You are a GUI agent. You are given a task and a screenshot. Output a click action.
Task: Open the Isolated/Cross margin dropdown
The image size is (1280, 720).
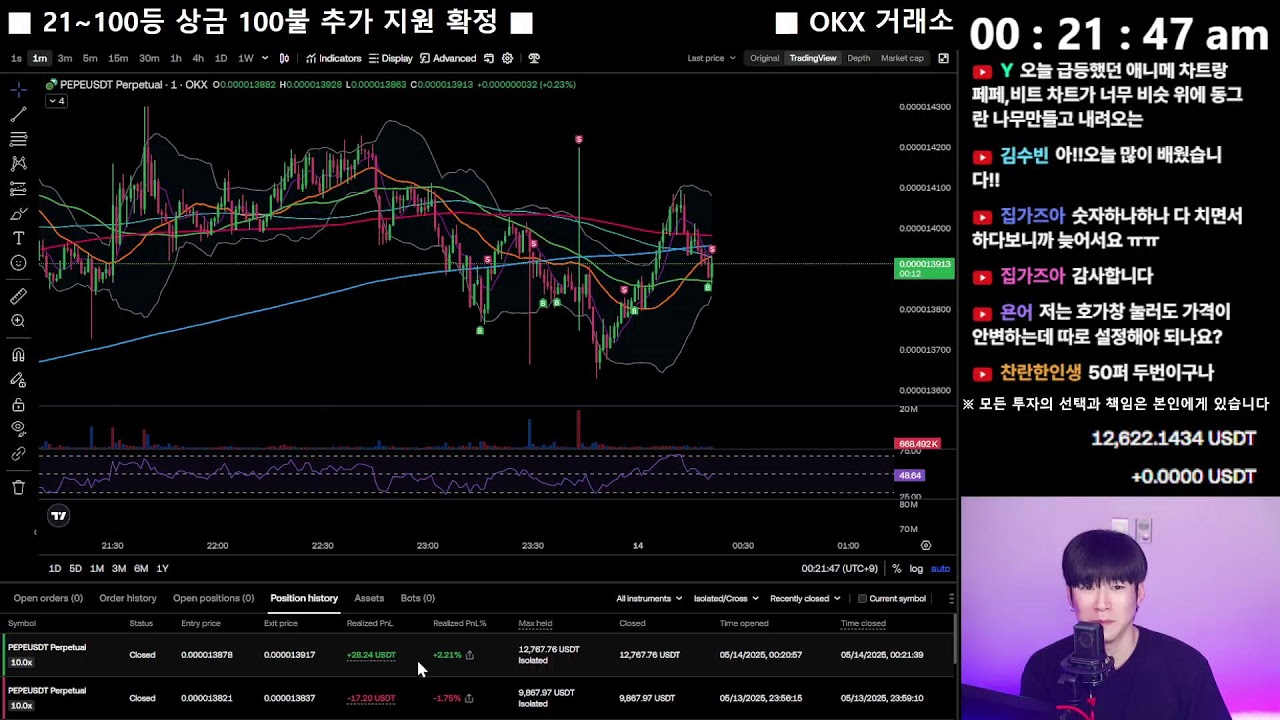point(726,598)
